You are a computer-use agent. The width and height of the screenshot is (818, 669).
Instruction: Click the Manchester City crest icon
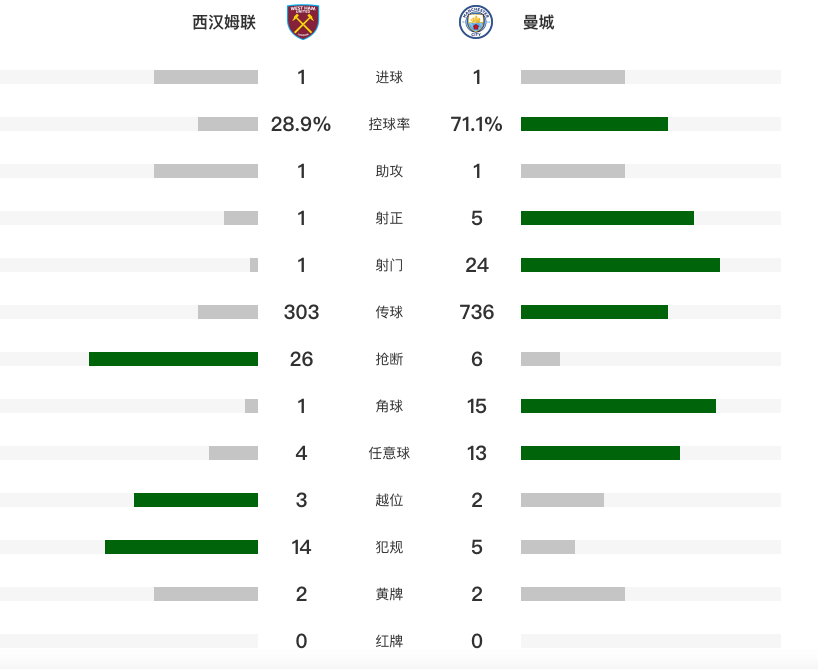475,22
